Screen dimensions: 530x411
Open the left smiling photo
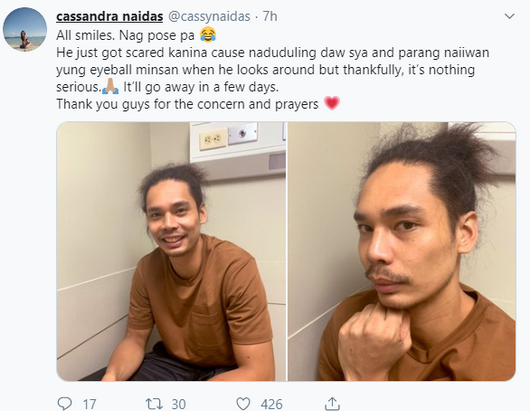[171, 251]
